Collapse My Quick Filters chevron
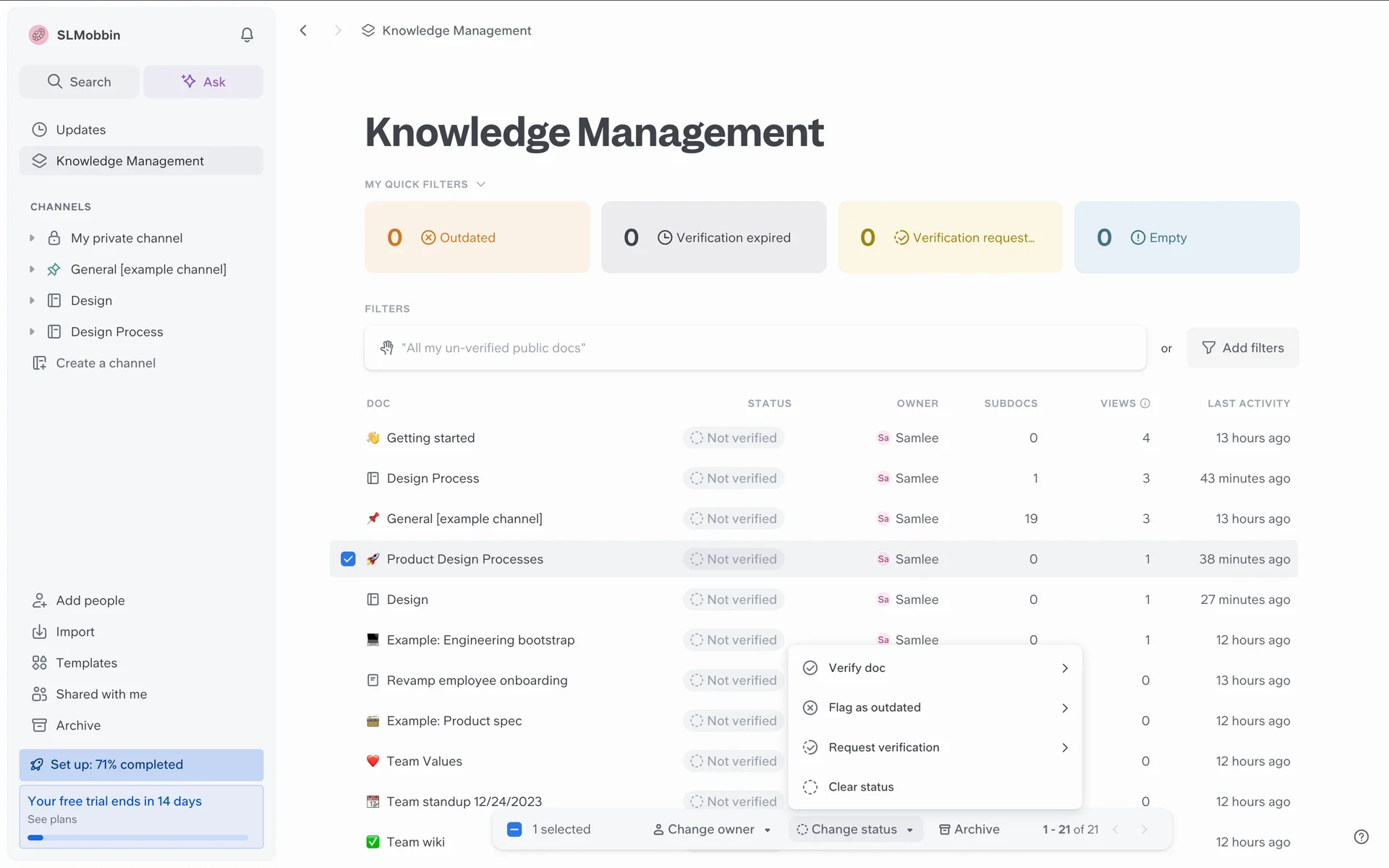This screenshot has height=868, width=1389. tap(481, 184)
